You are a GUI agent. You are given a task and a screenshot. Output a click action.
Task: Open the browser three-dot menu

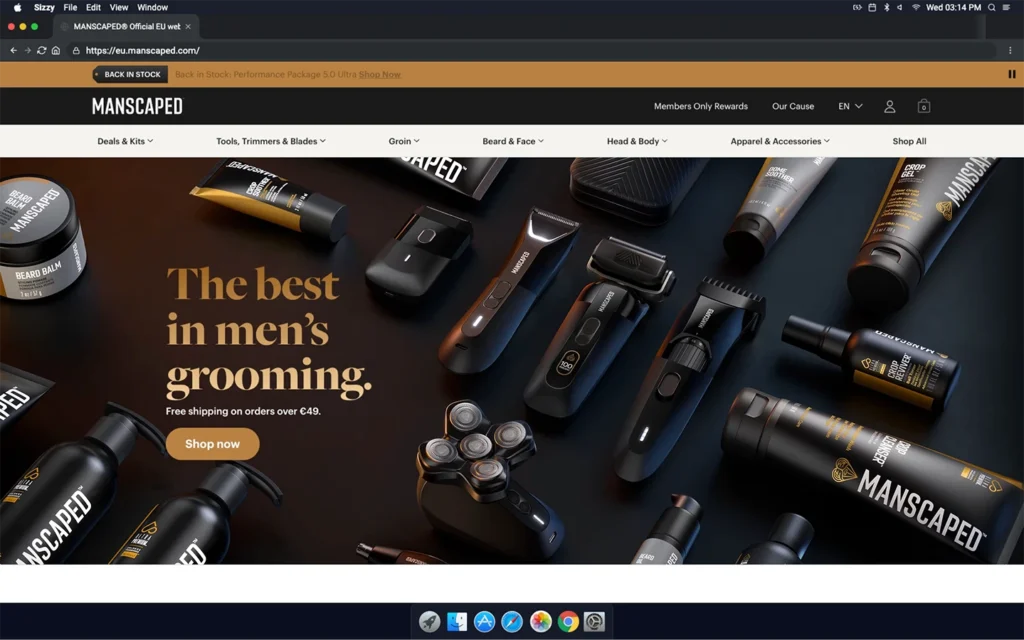tap(1010, 50)
